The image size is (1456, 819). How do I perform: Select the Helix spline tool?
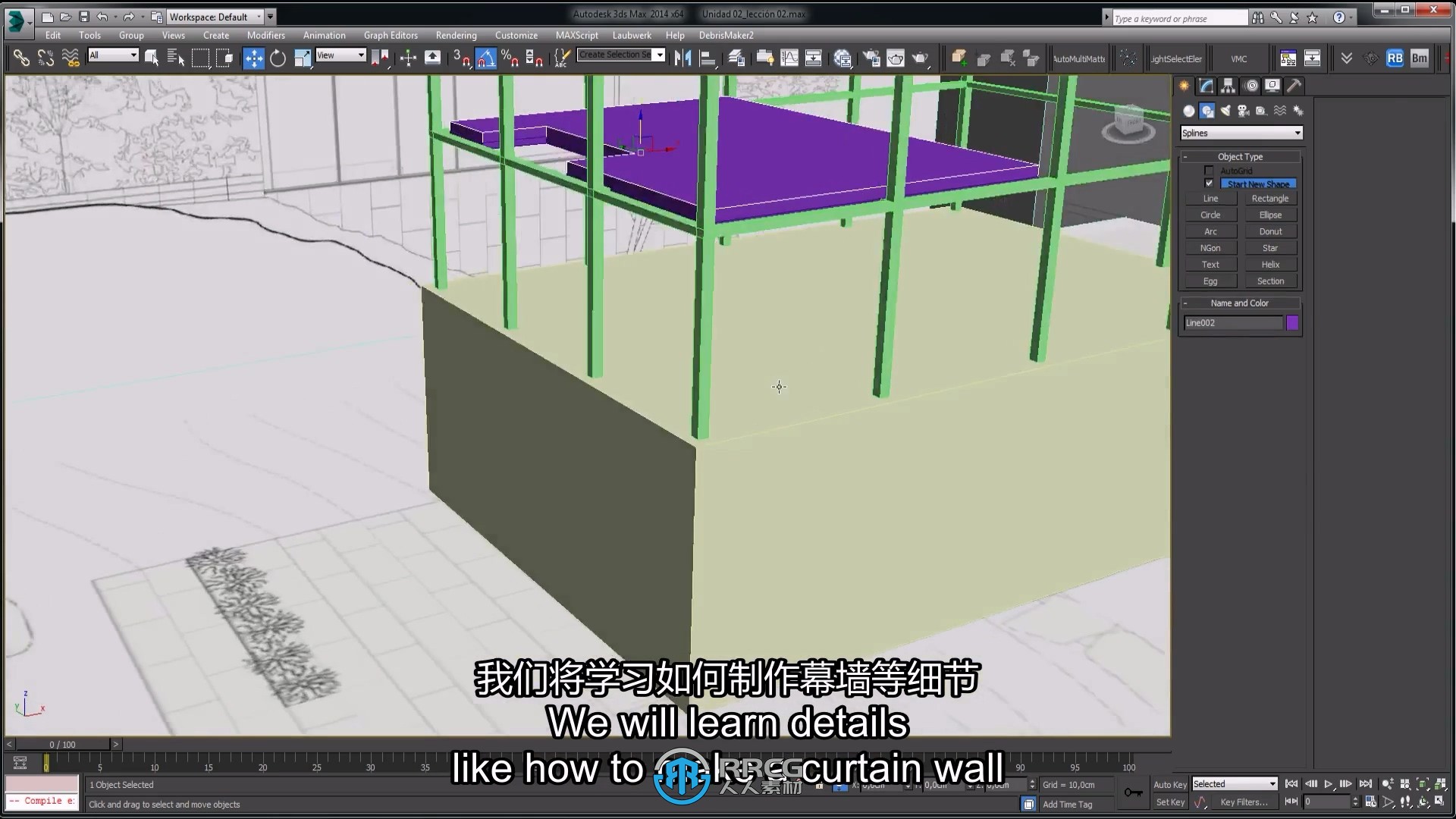[1270, 264]
